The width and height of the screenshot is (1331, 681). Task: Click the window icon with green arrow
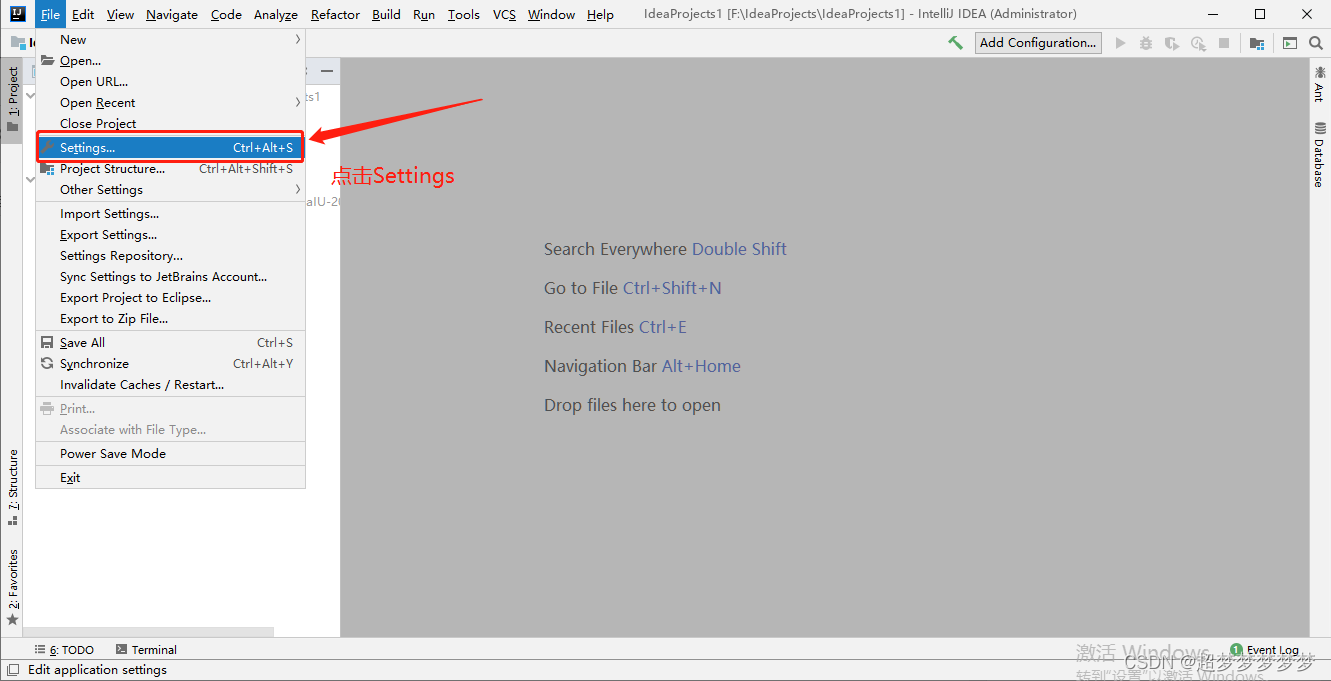coord(1290,43)
